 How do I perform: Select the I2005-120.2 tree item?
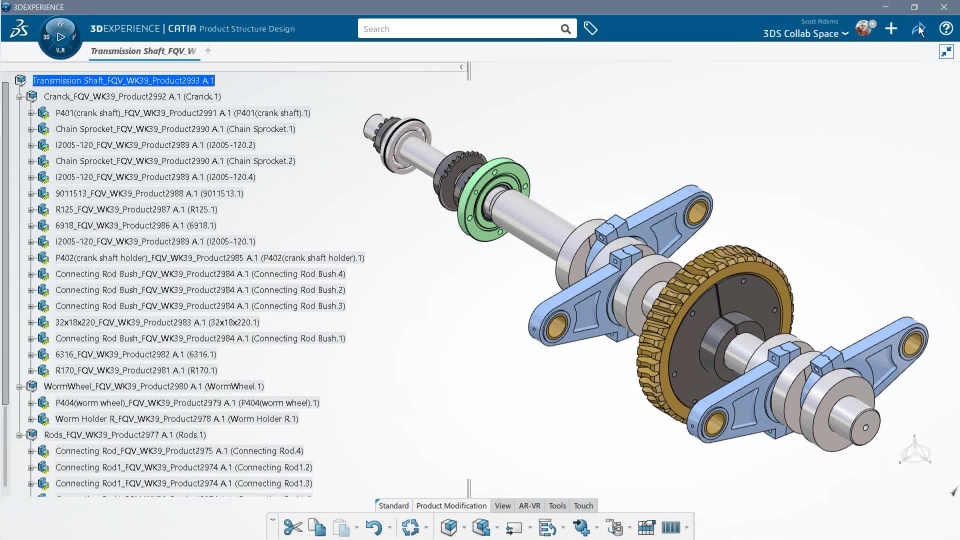coord(155,145)
